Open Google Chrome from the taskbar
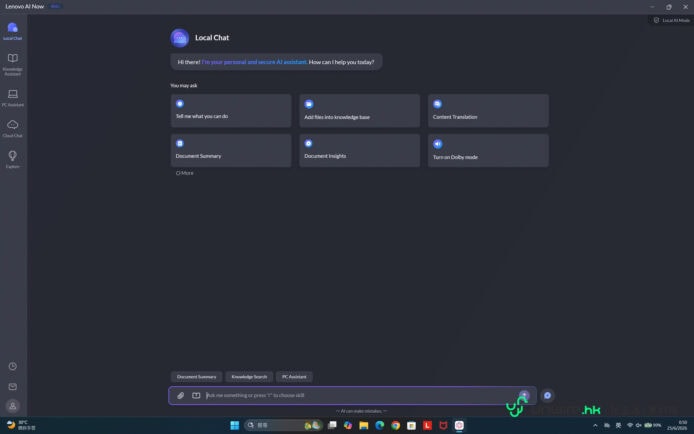694x434 pixels. coord(396,425)
